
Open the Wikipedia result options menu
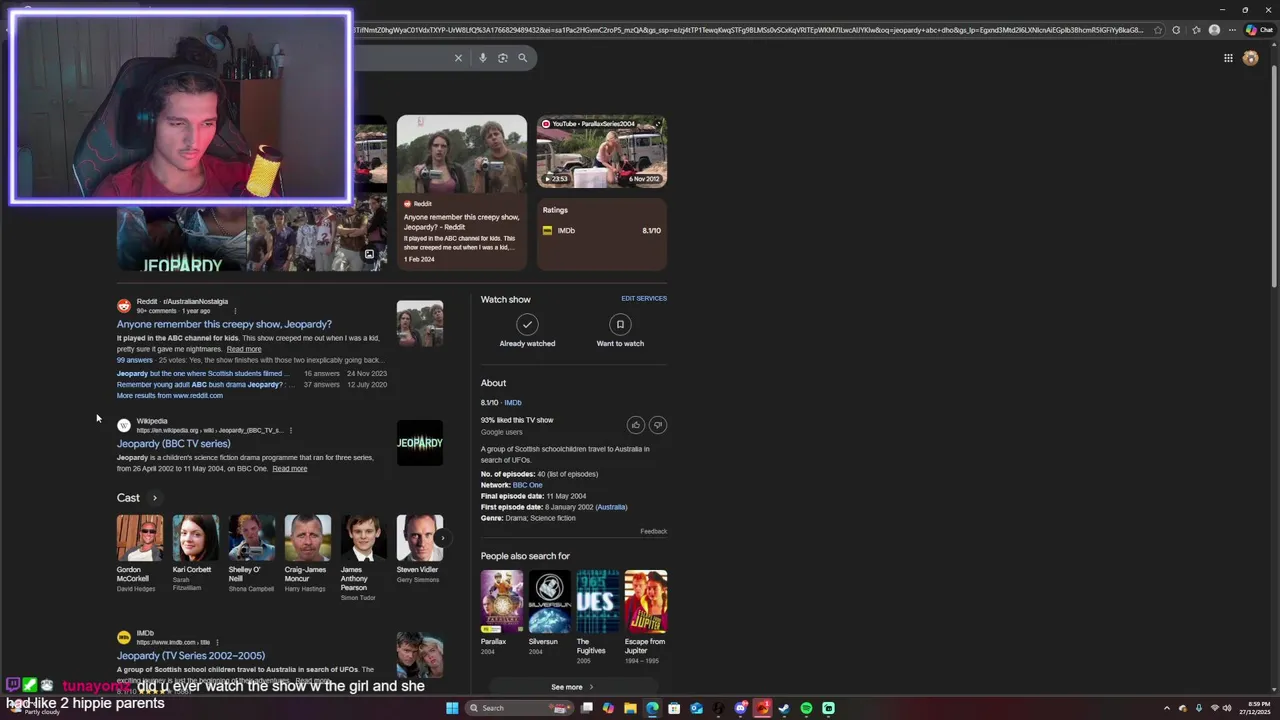point(291,430)
